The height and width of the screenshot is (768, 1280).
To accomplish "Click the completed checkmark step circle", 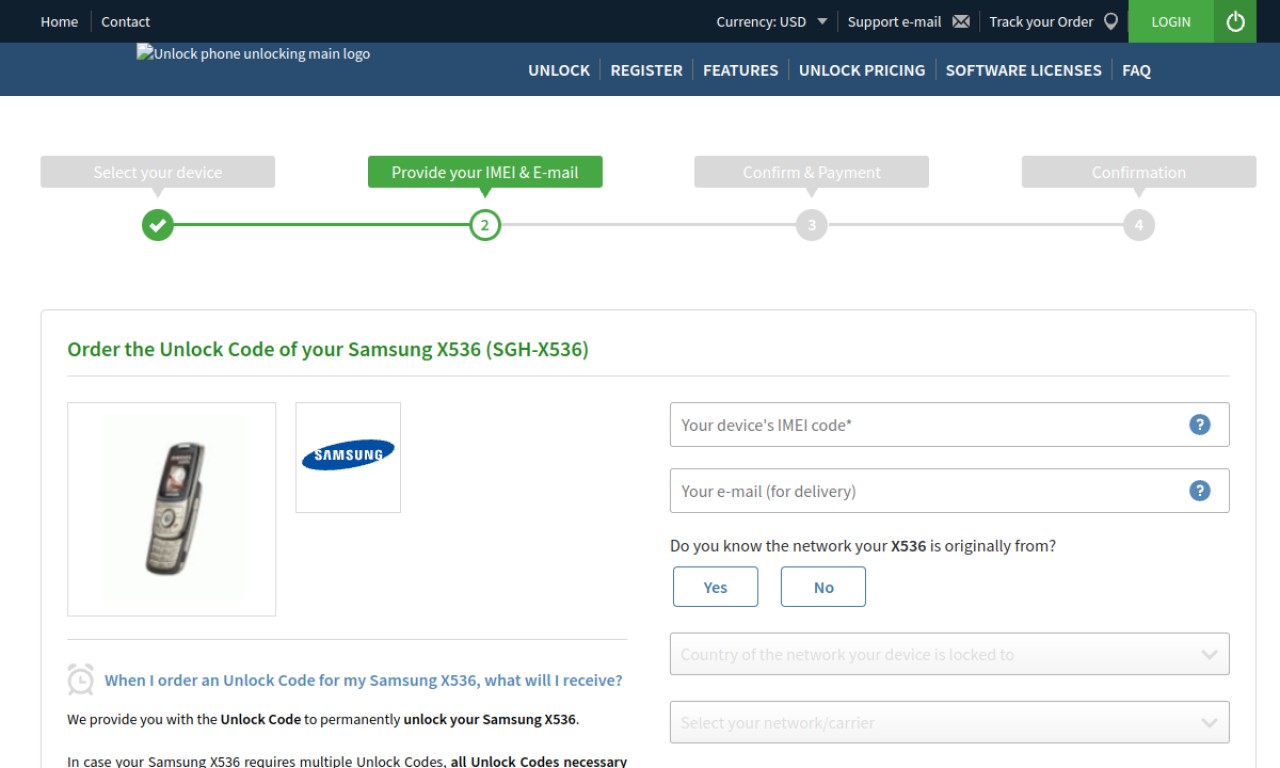I will 158,225.
